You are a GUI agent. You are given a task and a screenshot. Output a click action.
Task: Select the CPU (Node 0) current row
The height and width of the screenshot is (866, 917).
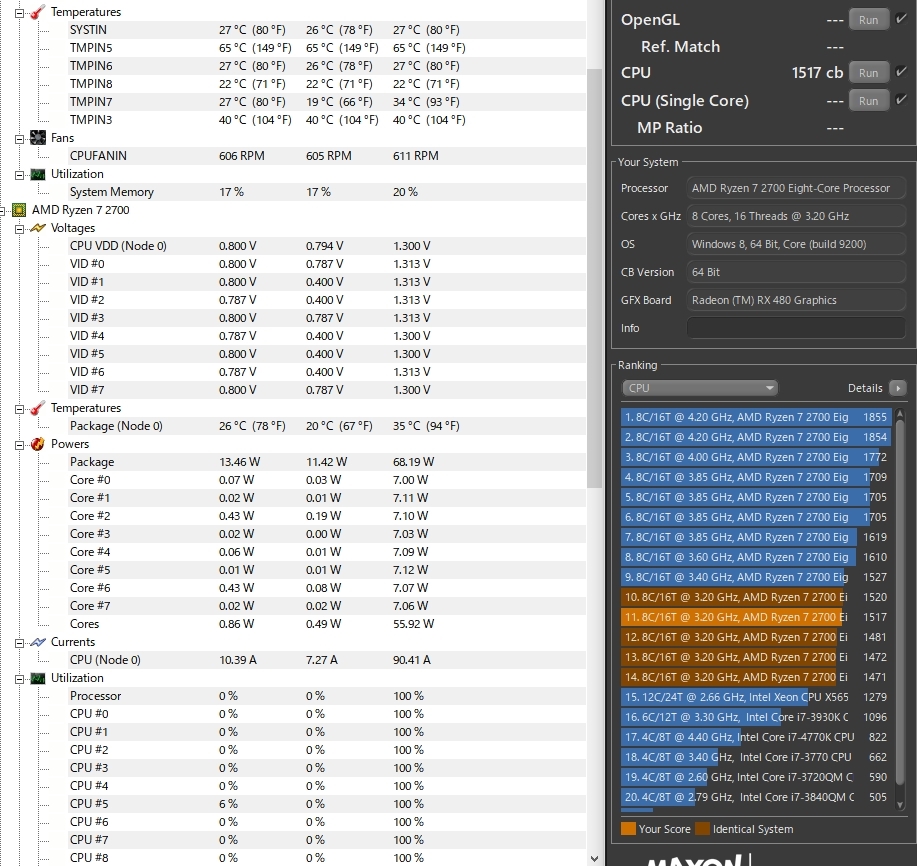click(x=327, y=660)
